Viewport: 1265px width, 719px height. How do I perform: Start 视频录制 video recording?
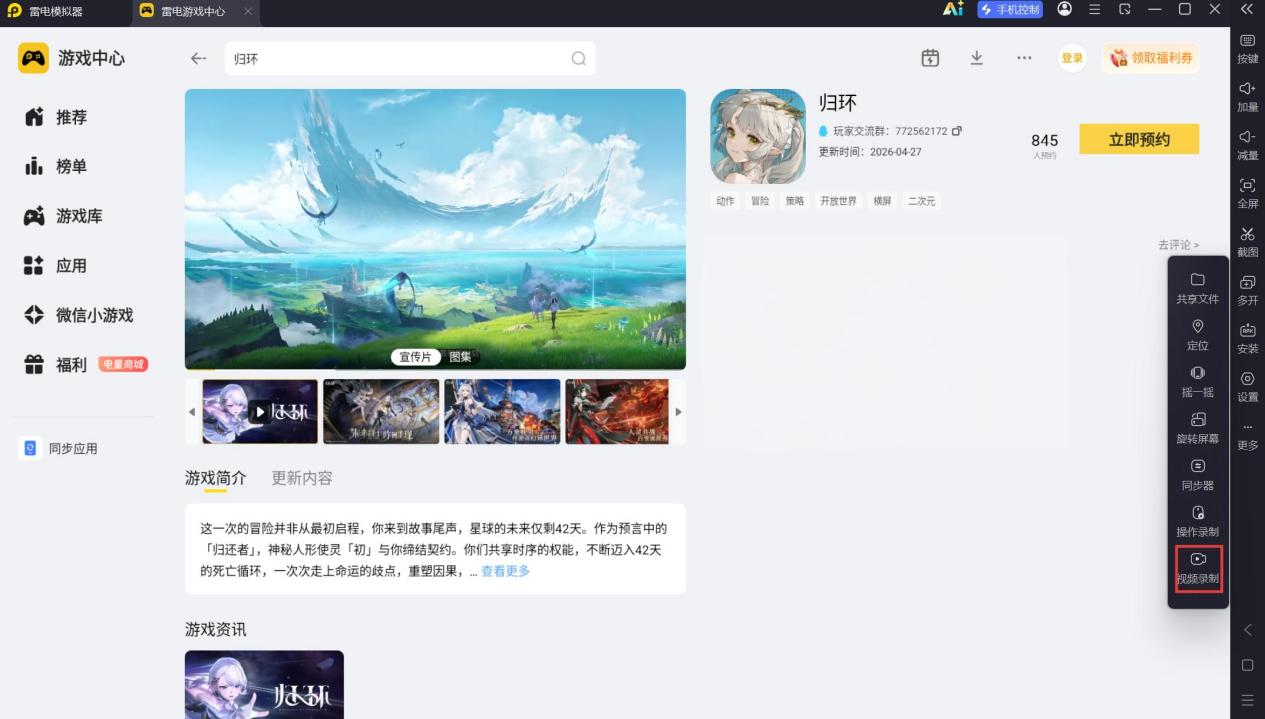[1198, 568]
